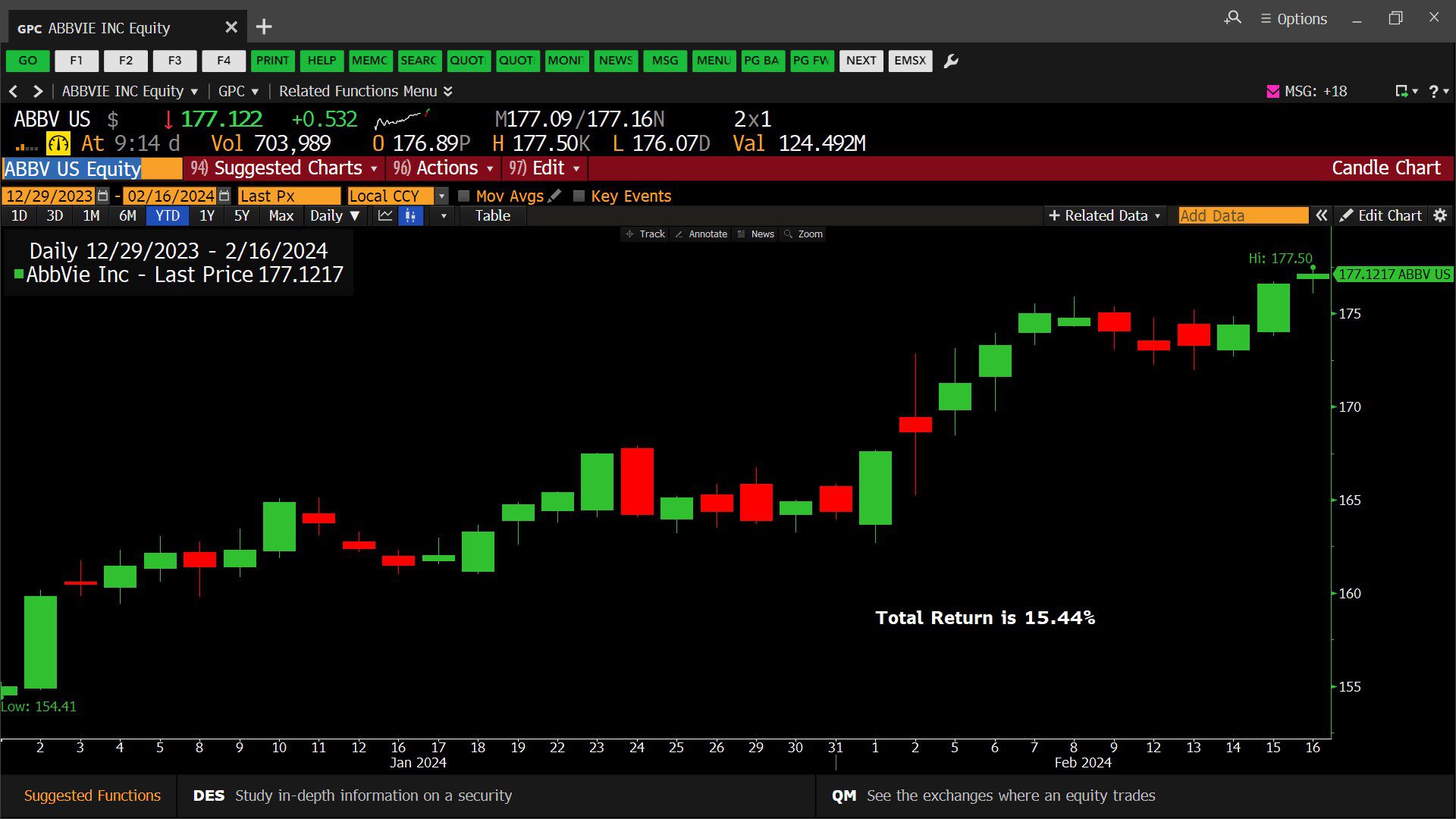1456x819 pixels.
Task: Open the Actions dropdown
Action: pos(444,168)
